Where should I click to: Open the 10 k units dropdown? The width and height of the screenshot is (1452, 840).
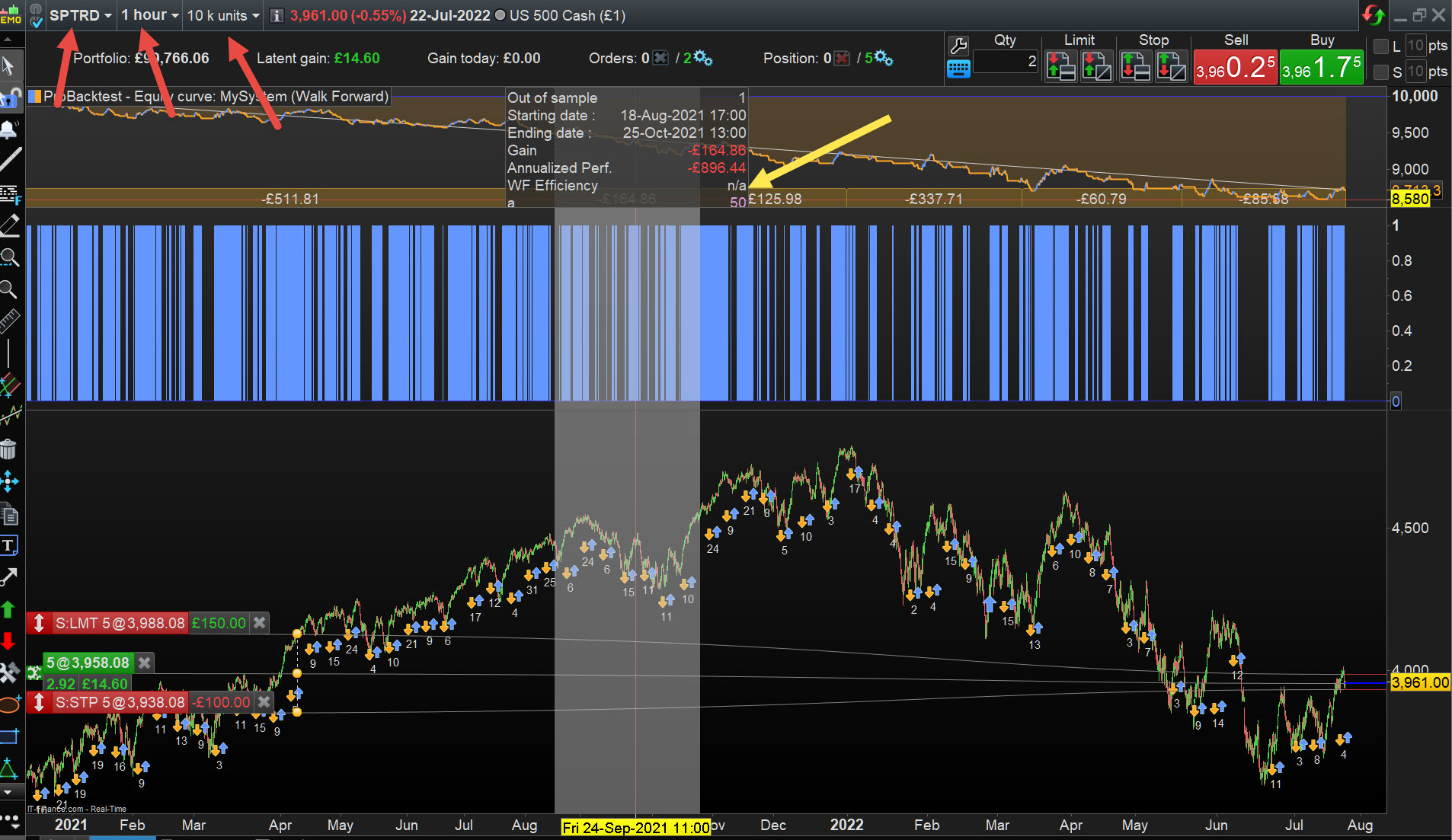click(223, 15)
